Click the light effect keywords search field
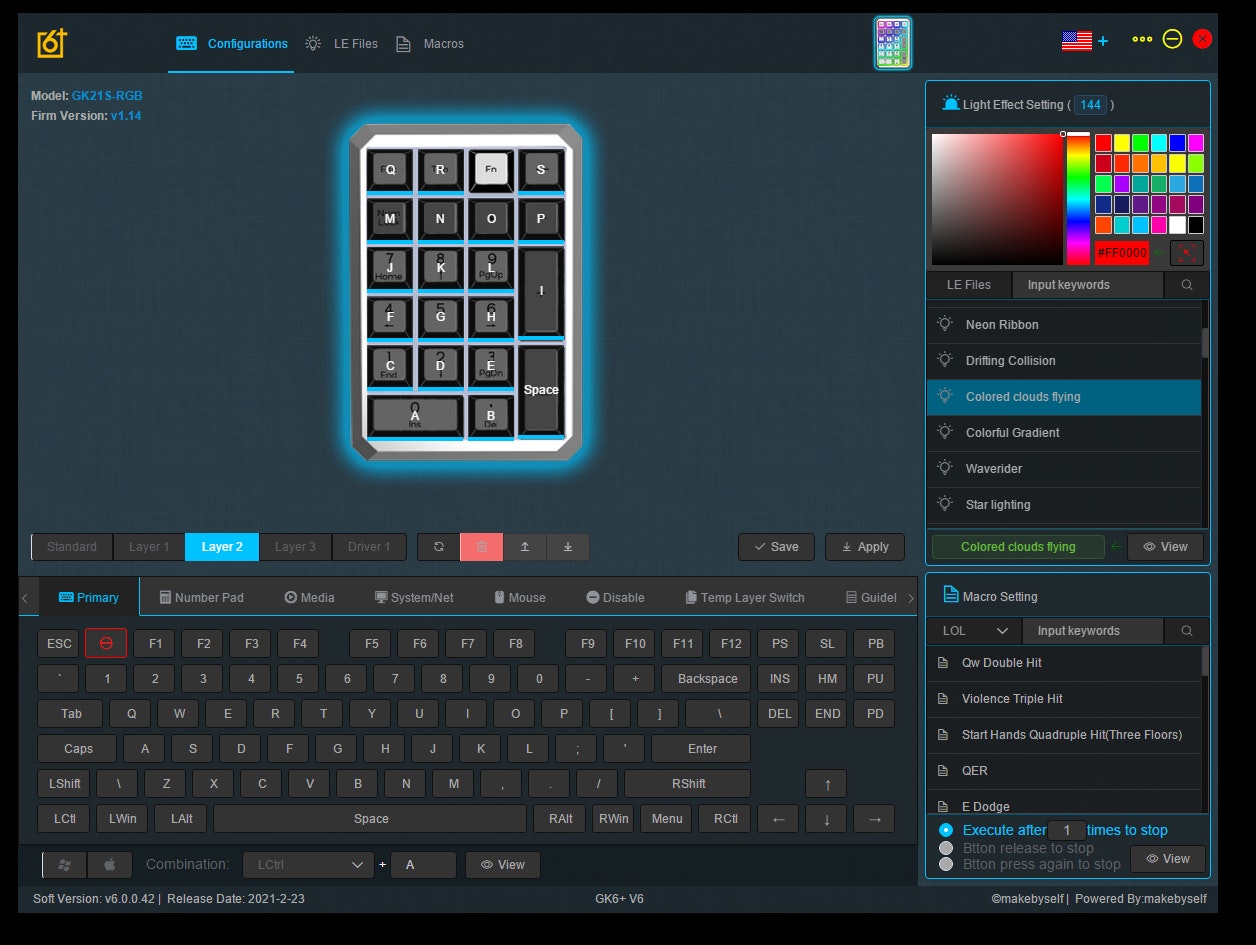This screenshot has width=1256, height=945. click(1087, 285)
